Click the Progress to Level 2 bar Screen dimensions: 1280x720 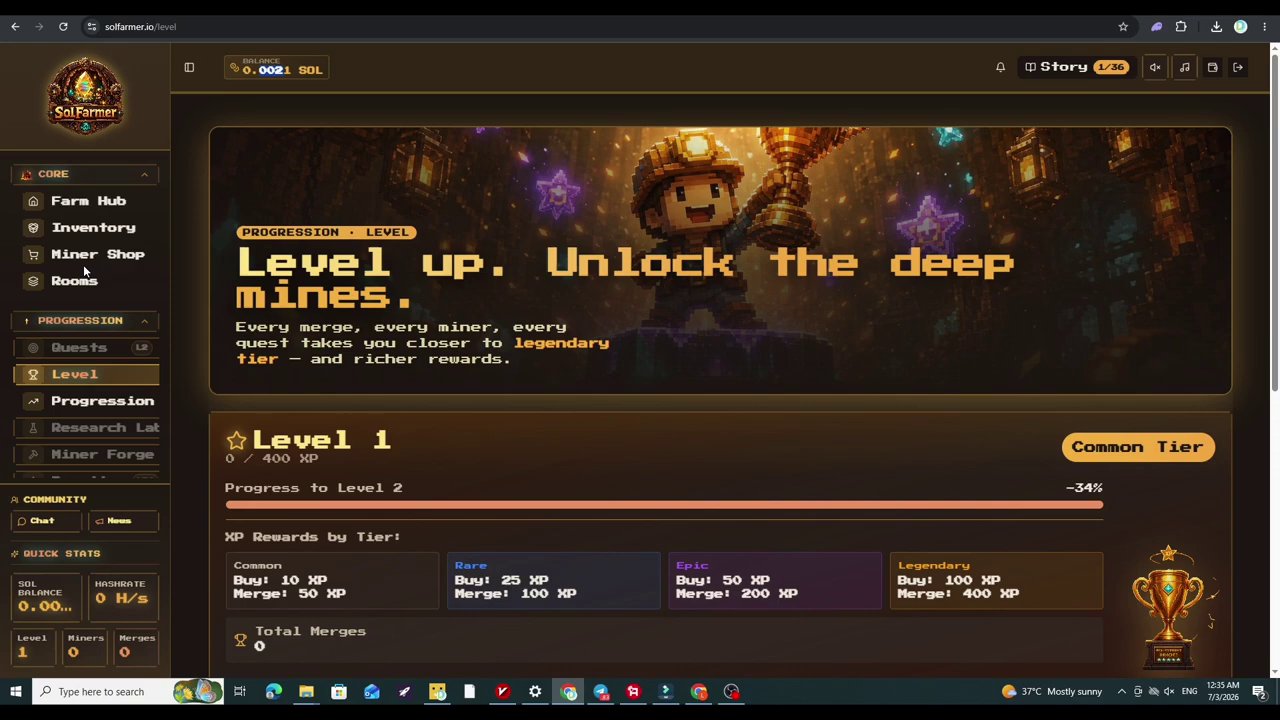click(664, 505)
